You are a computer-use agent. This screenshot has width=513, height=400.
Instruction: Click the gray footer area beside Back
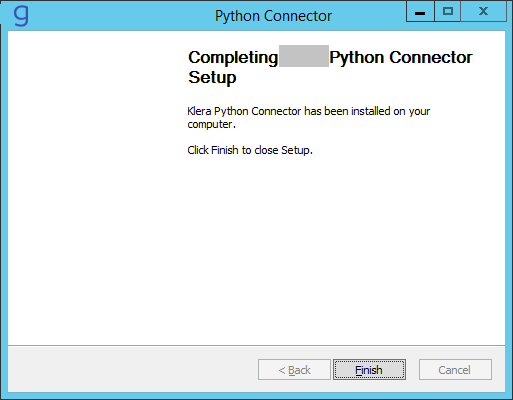point(133,369)
